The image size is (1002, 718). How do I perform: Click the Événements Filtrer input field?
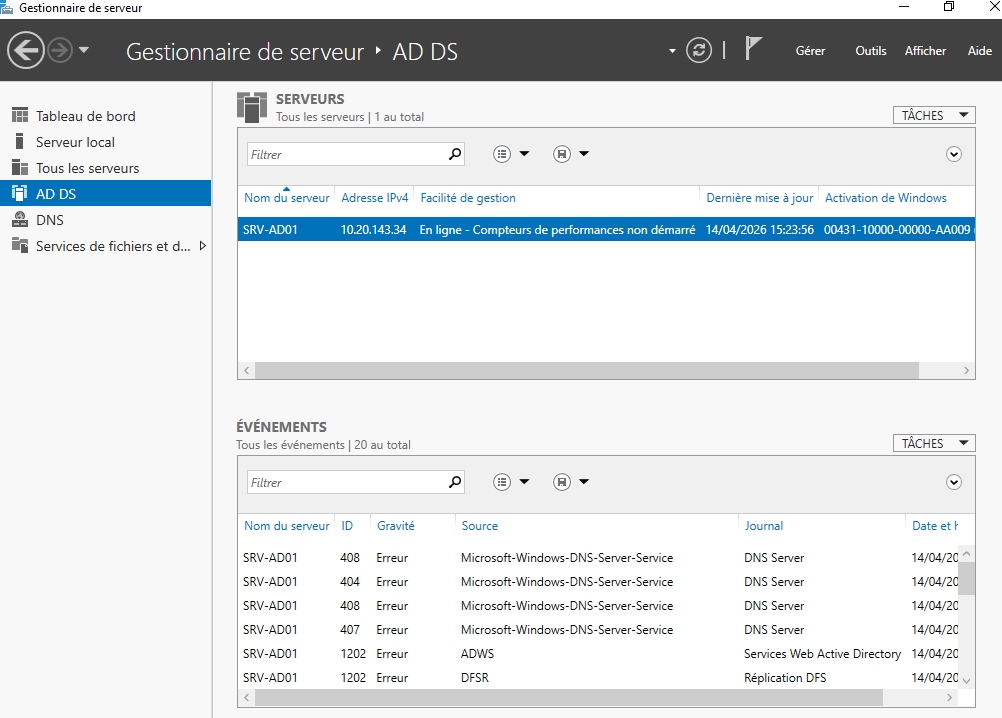click(348, 482)
